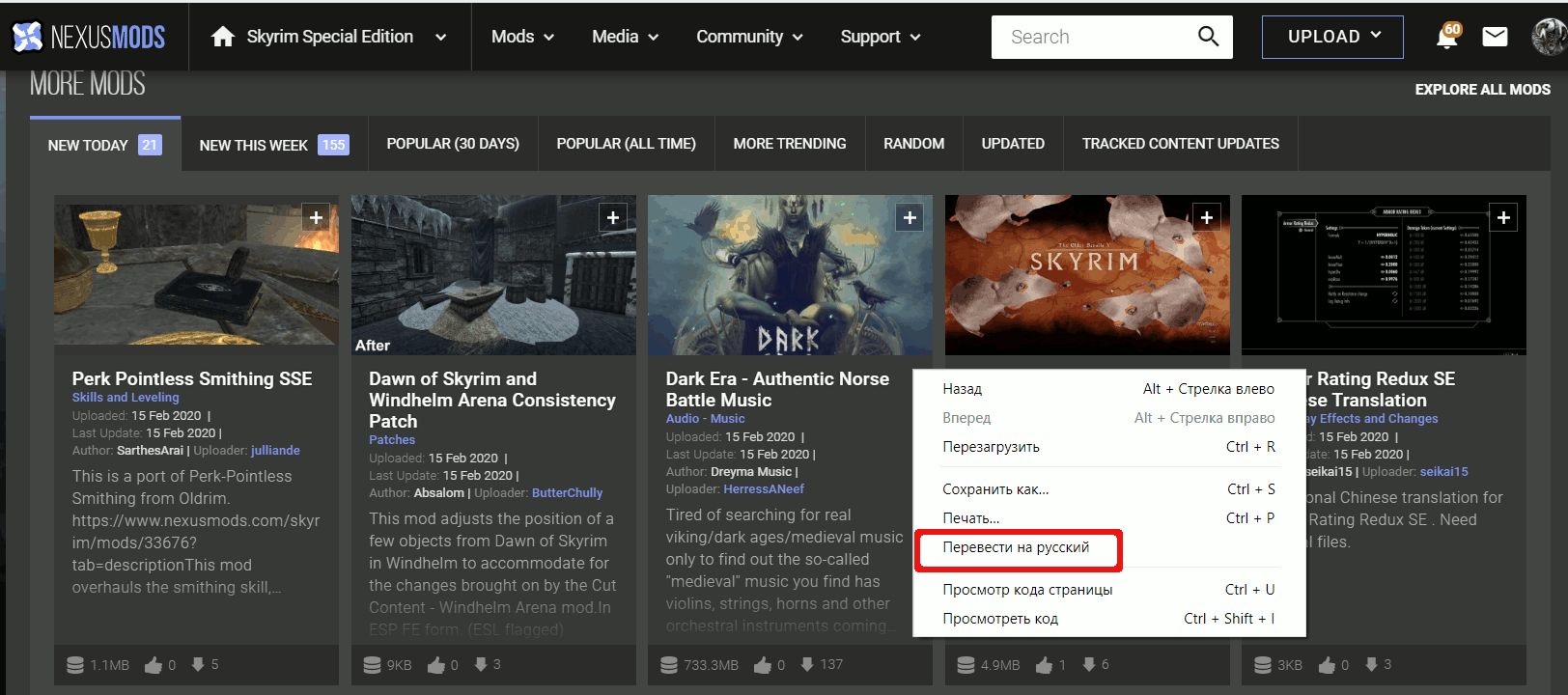Viewport: 1568px width, 695px height.
Task: Expand the Support menu
Action: coord(881,37)
